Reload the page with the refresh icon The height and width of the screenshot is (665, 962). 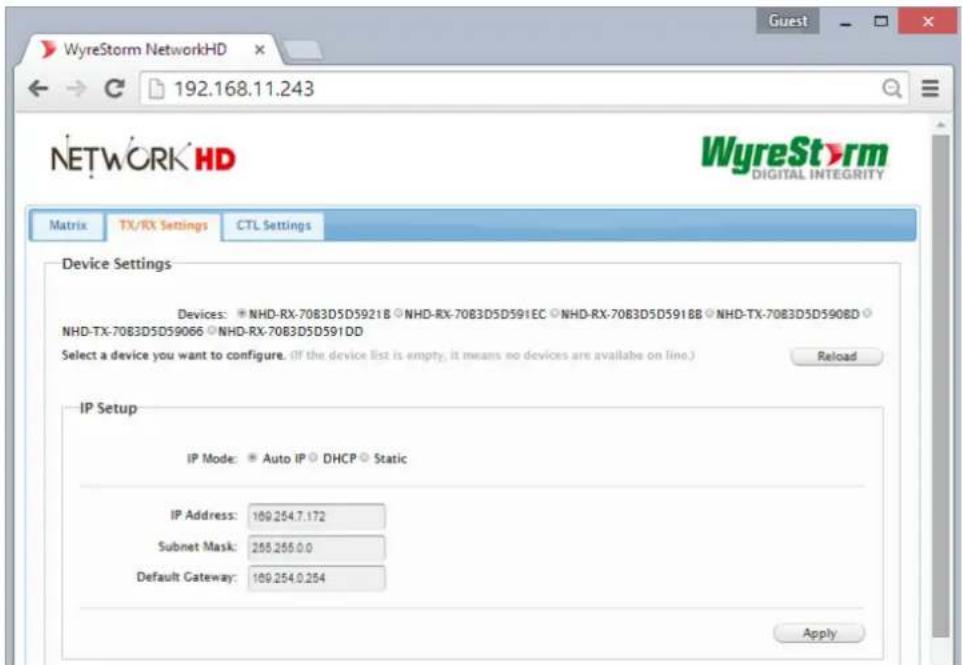114,89
